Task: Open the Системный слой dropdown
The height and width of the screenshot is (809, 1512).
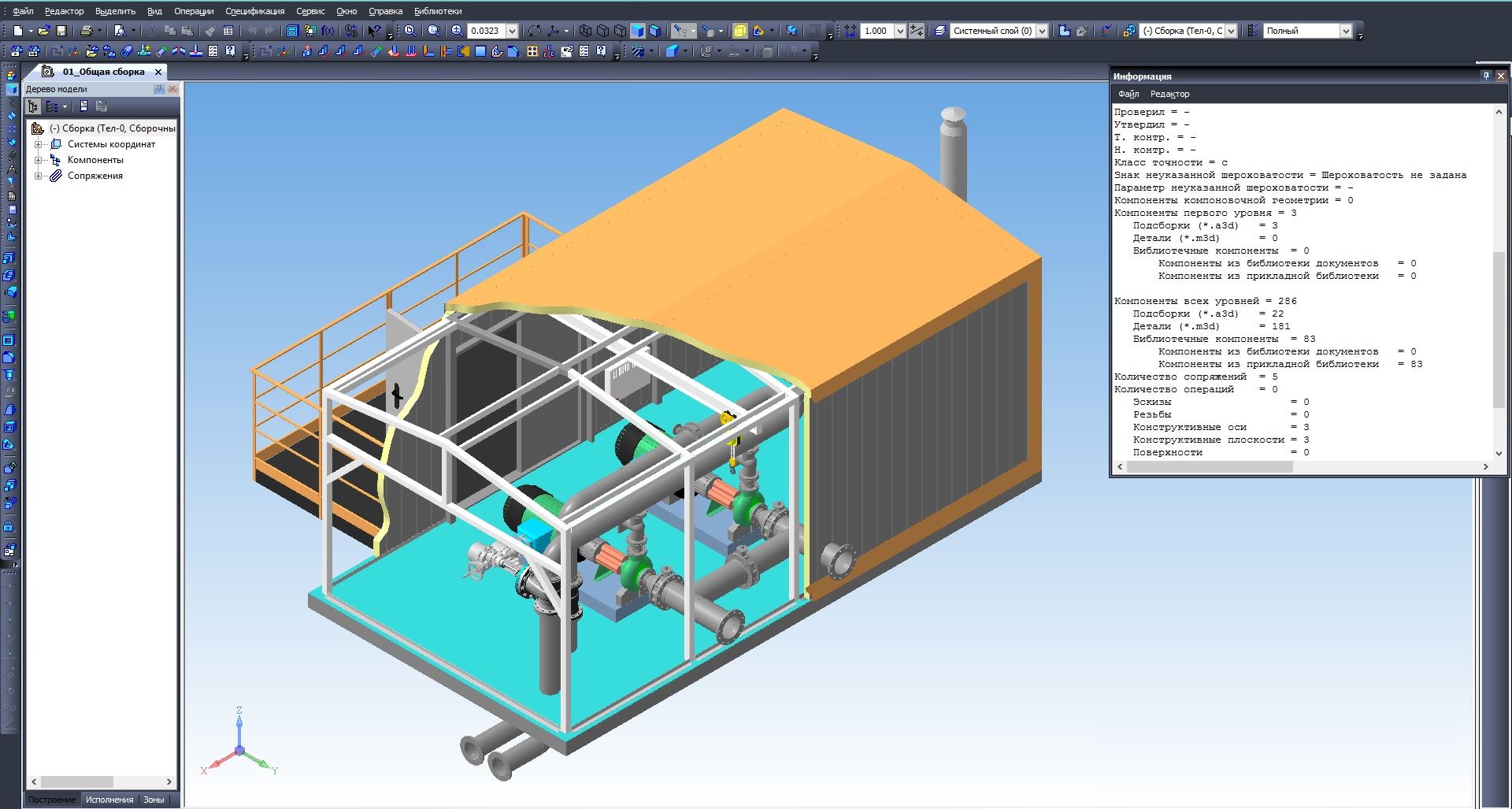Action: pos(1041,31)
